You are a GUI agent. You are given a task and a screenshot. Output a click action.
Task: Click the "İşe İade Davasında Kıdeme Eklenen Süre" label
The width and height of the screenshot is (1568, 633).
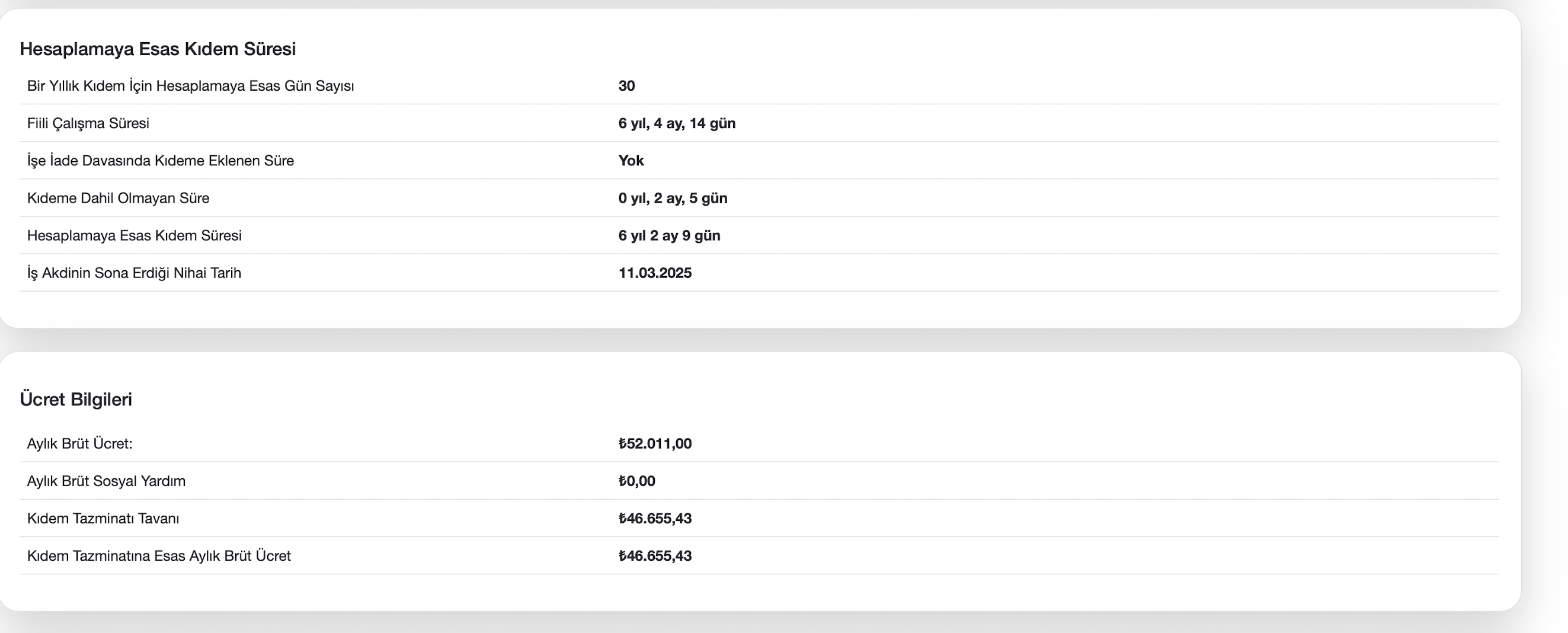click(x=161, y=161)
